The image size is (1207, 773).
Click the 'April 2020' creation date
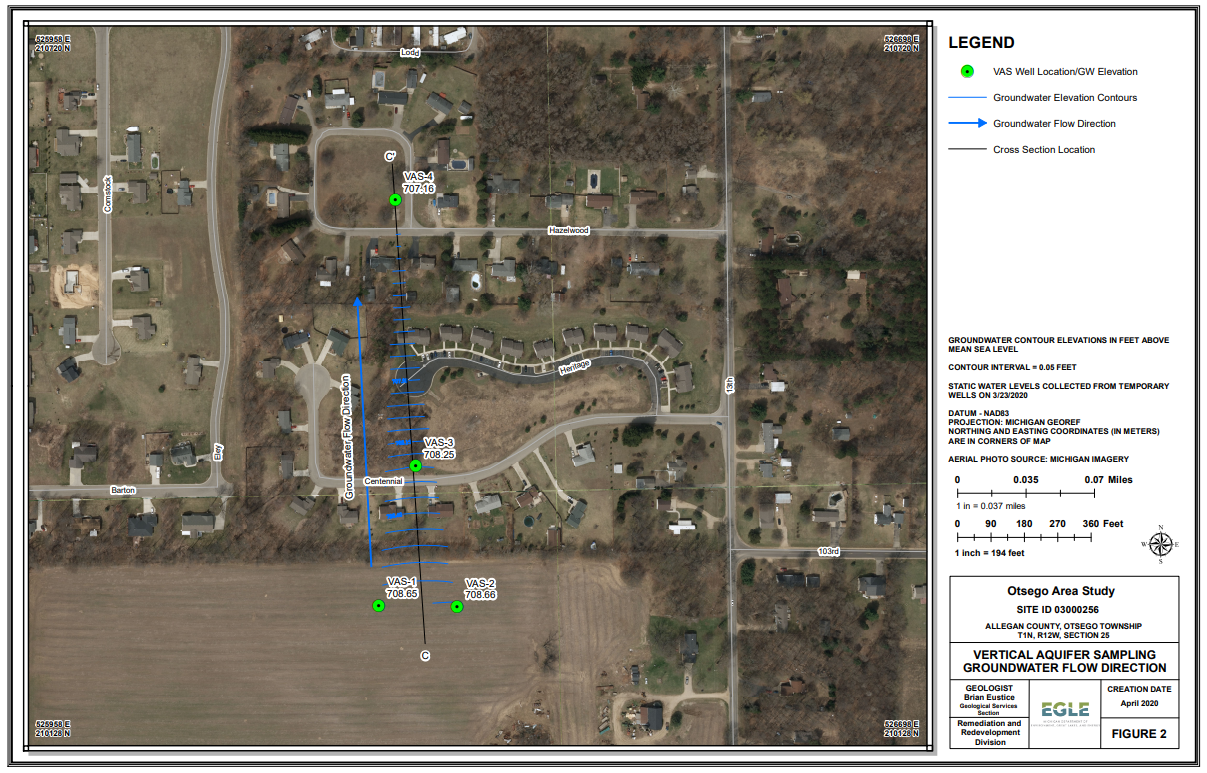point(1139,704)
